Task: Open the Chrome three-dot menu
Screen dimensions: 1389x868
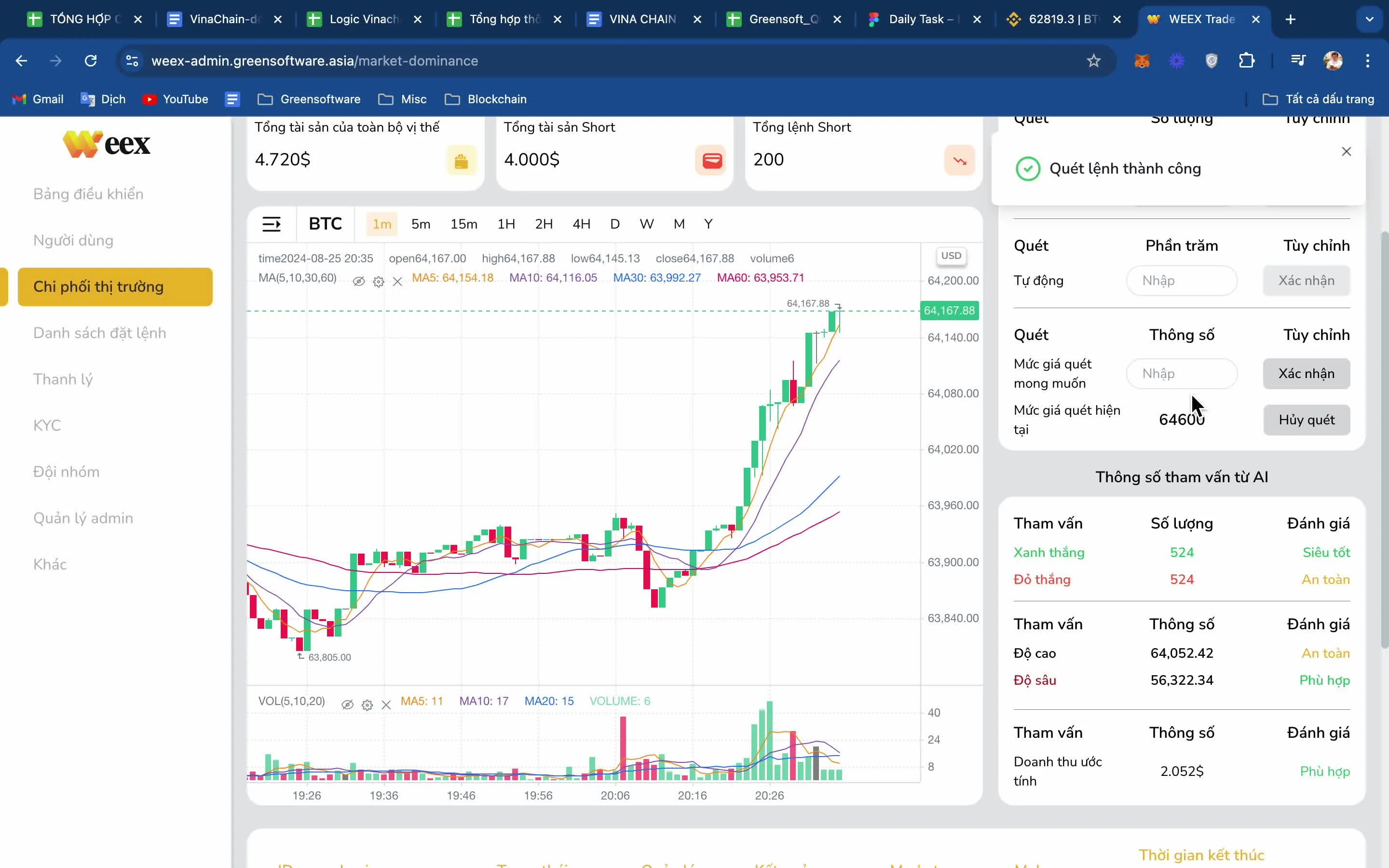Action: pos(1368,61)
